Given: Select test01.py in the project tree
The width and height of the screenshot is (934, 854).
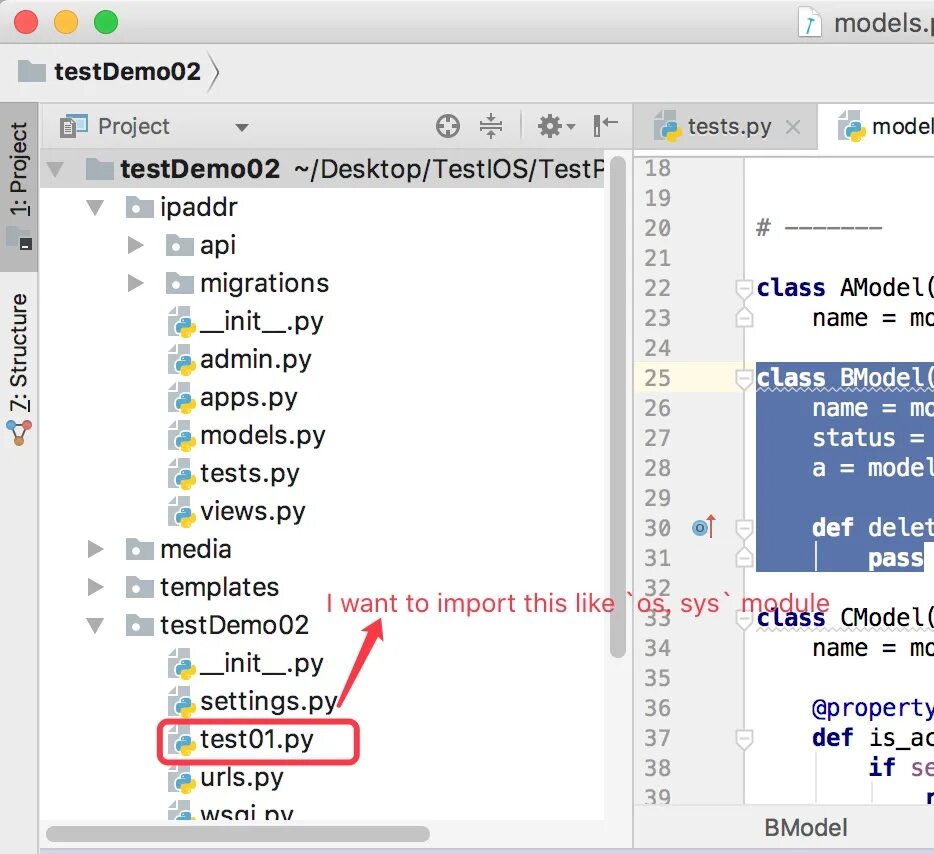Looking at the screenshot, I should point(322,739).
